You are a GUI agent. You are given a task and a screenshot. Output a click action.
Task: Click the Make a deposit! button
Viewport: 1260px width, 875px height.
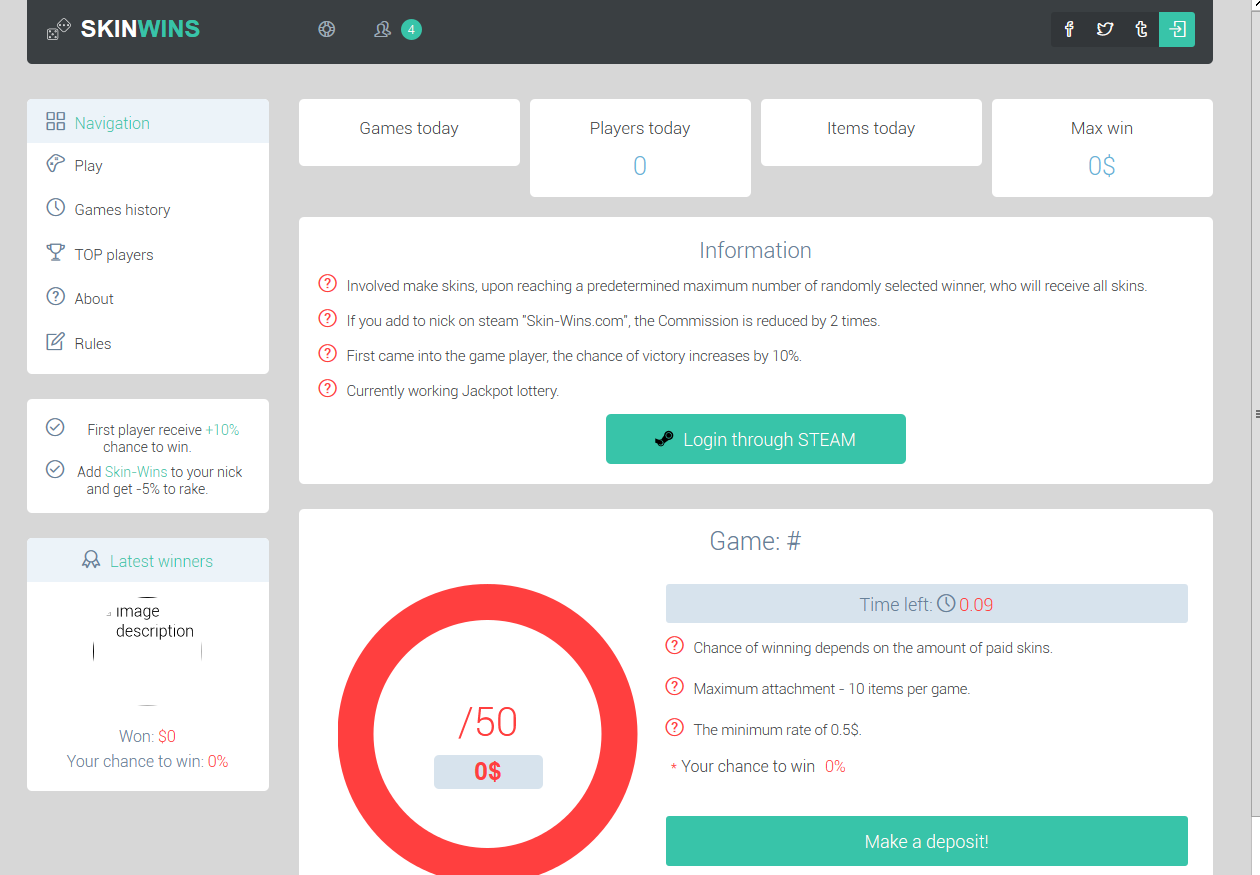[927, 841]
